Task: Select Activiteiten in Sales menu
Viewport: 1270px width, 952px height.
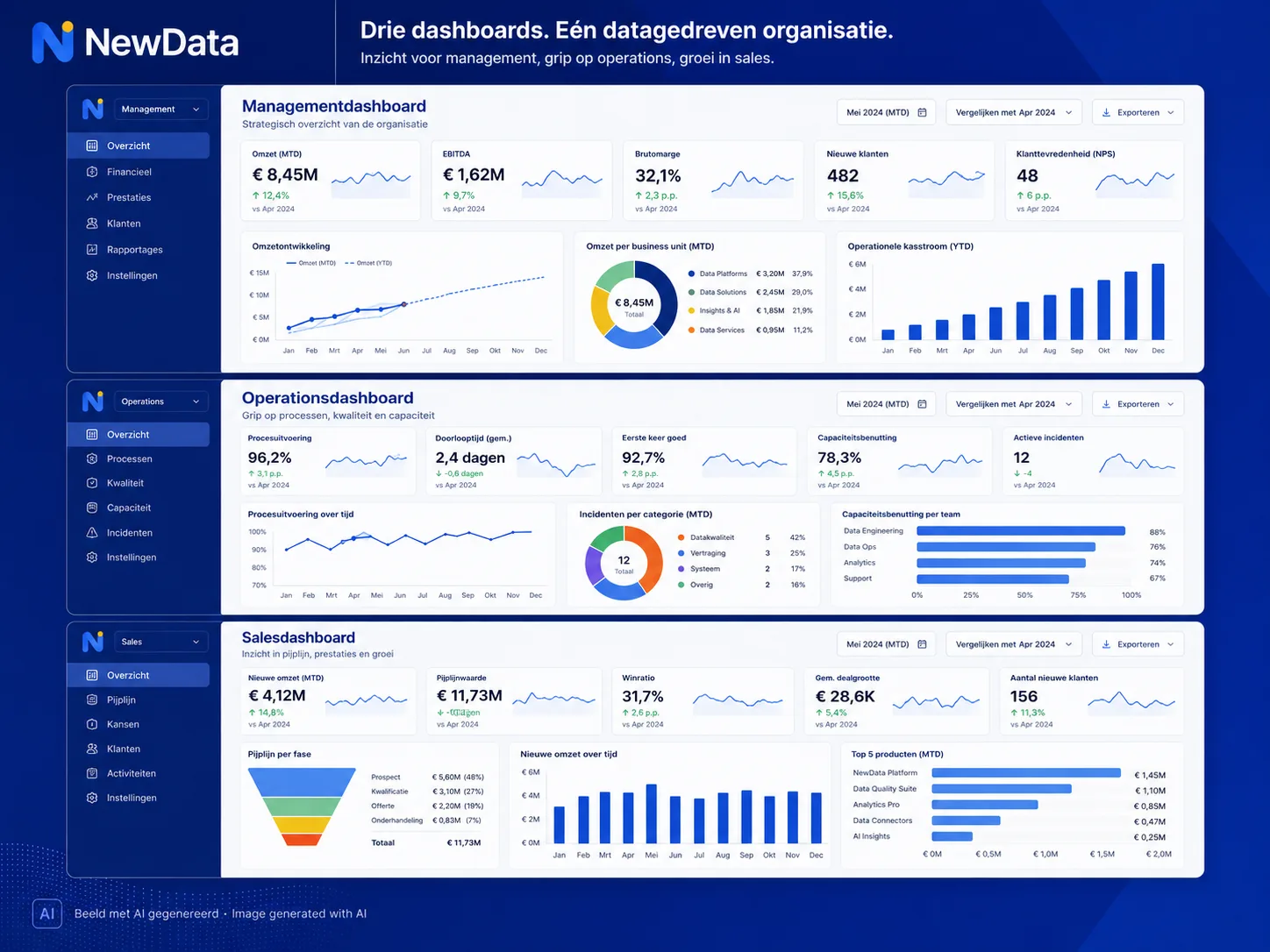Action: click(x=139, y=773)
